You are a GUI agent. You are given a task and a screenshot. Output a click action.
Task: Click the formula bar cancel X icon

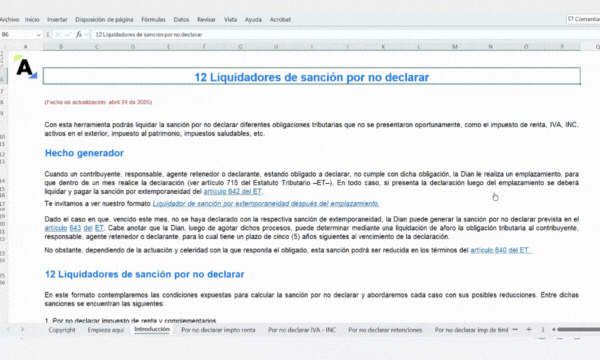click(58, 34)
